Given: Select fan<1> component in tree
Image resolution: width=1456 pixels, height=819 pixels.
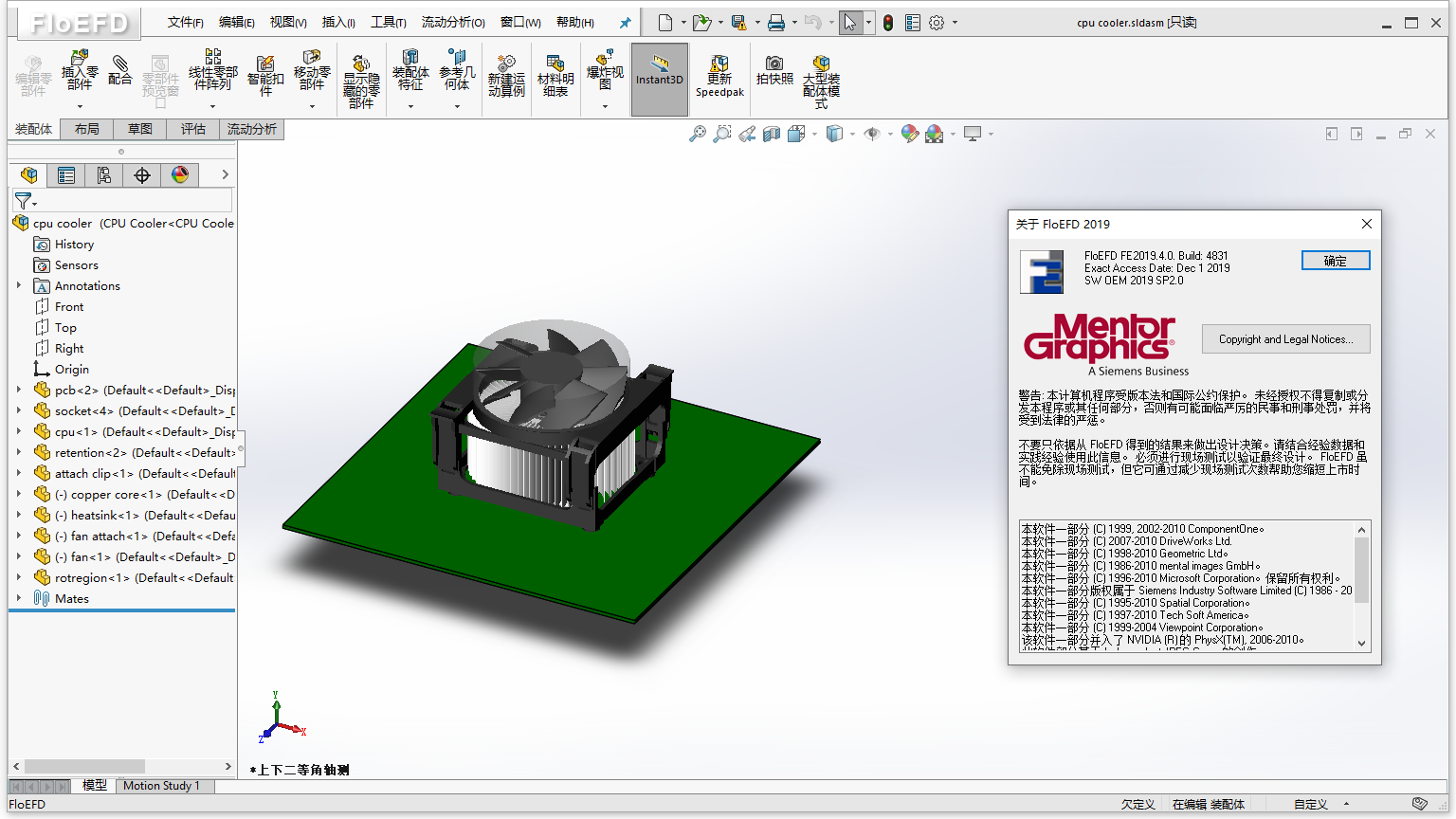Looking at the screenshot, I should tap(134, 556).
